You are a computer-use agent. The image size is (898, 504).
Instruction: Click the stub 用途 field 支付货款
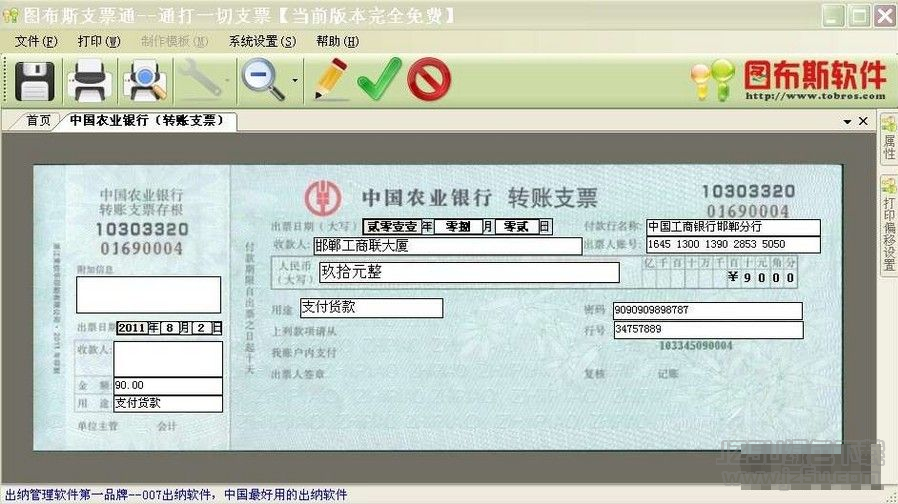(168, 403)
